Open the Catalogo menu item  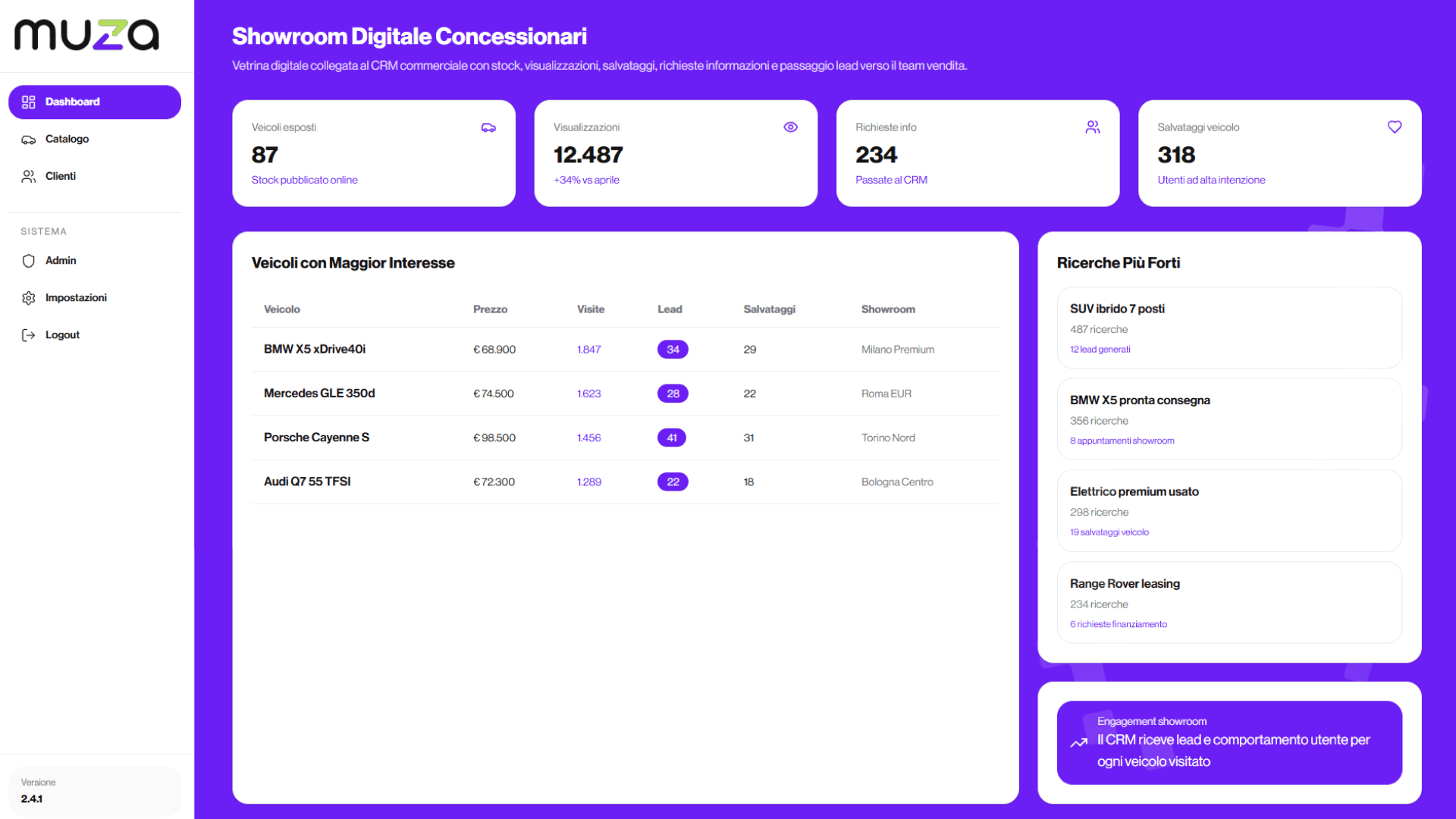click(x=95, y=140)
